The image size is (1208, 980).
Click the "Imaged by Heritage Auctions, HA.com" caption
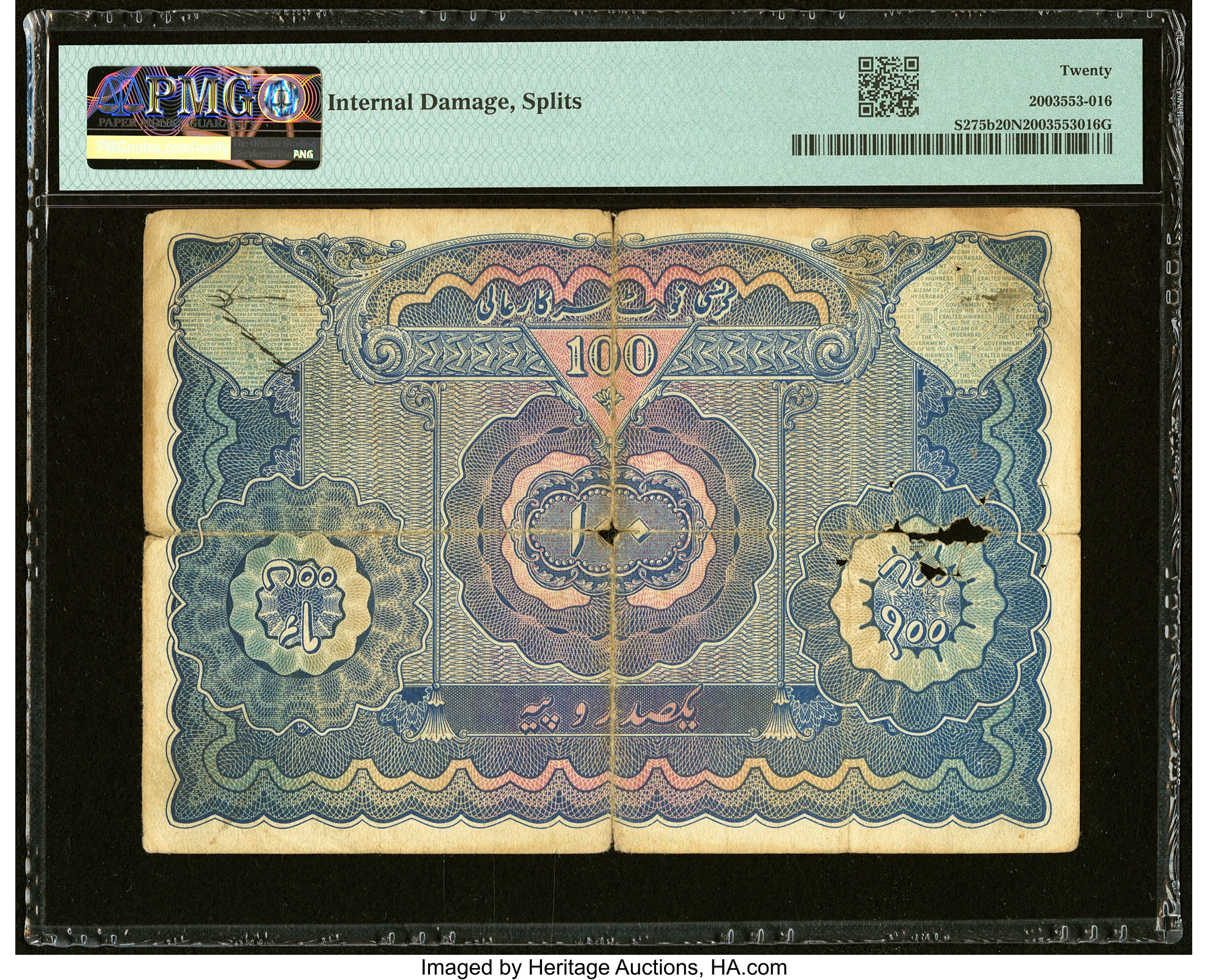[604, 967]
